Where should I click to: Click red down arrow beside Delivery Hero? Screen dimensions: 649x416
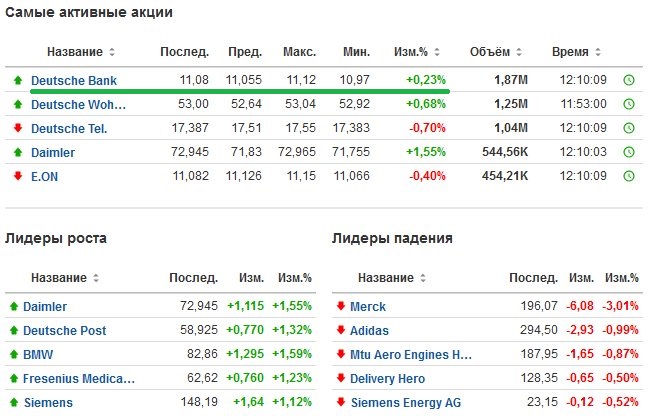click(x=341, y=378)
